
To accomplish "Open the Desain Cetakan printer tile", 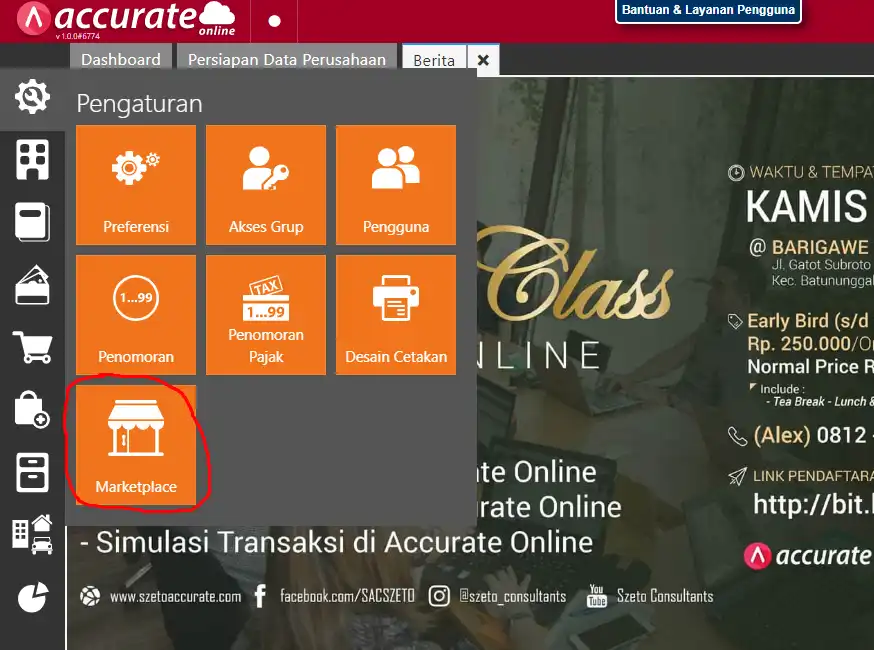I will 396,314.
